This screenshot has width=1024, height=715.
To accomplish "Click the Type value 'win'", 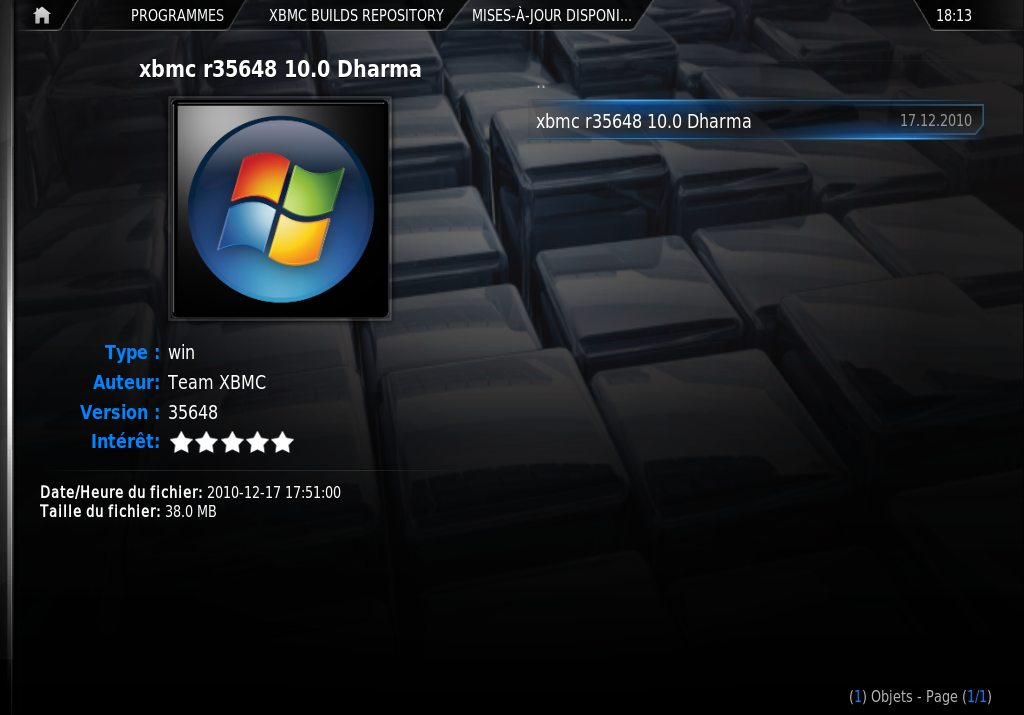I will [x=182, y=353].
